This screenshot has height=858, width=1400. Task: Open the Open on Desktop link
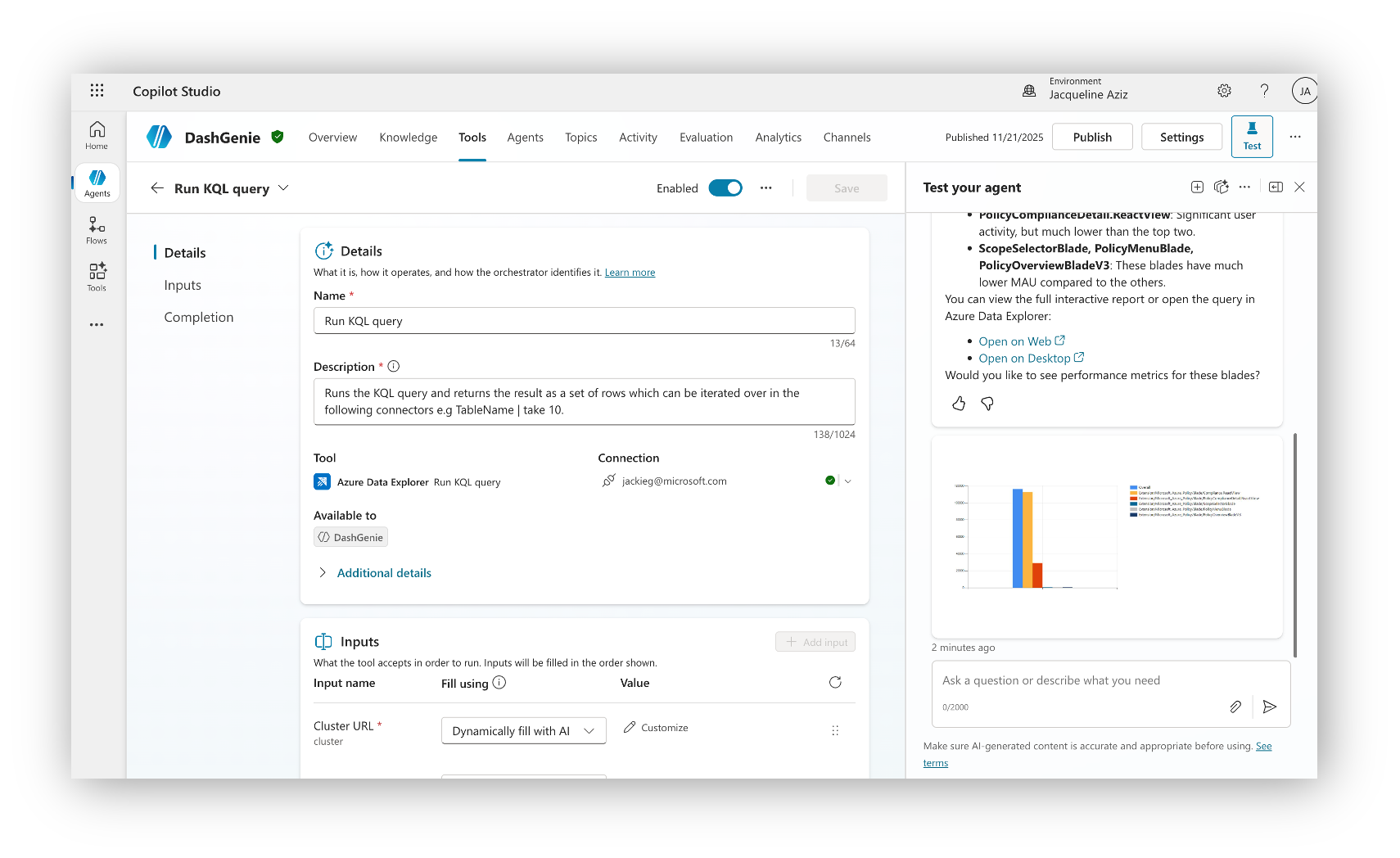1032,359
